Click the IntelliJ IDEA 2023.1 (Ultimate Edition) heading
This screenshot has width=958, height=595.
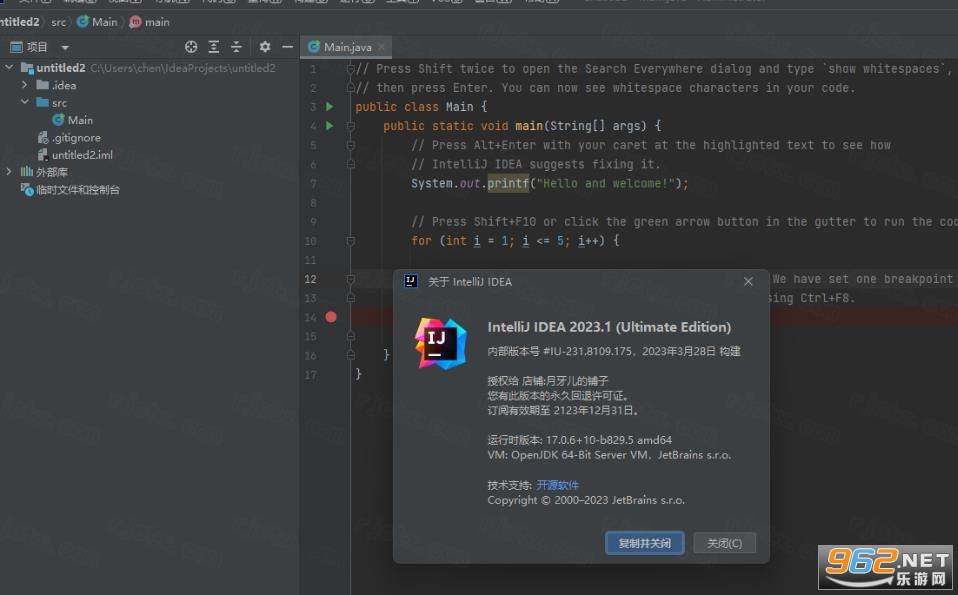[x=609, y=327]
